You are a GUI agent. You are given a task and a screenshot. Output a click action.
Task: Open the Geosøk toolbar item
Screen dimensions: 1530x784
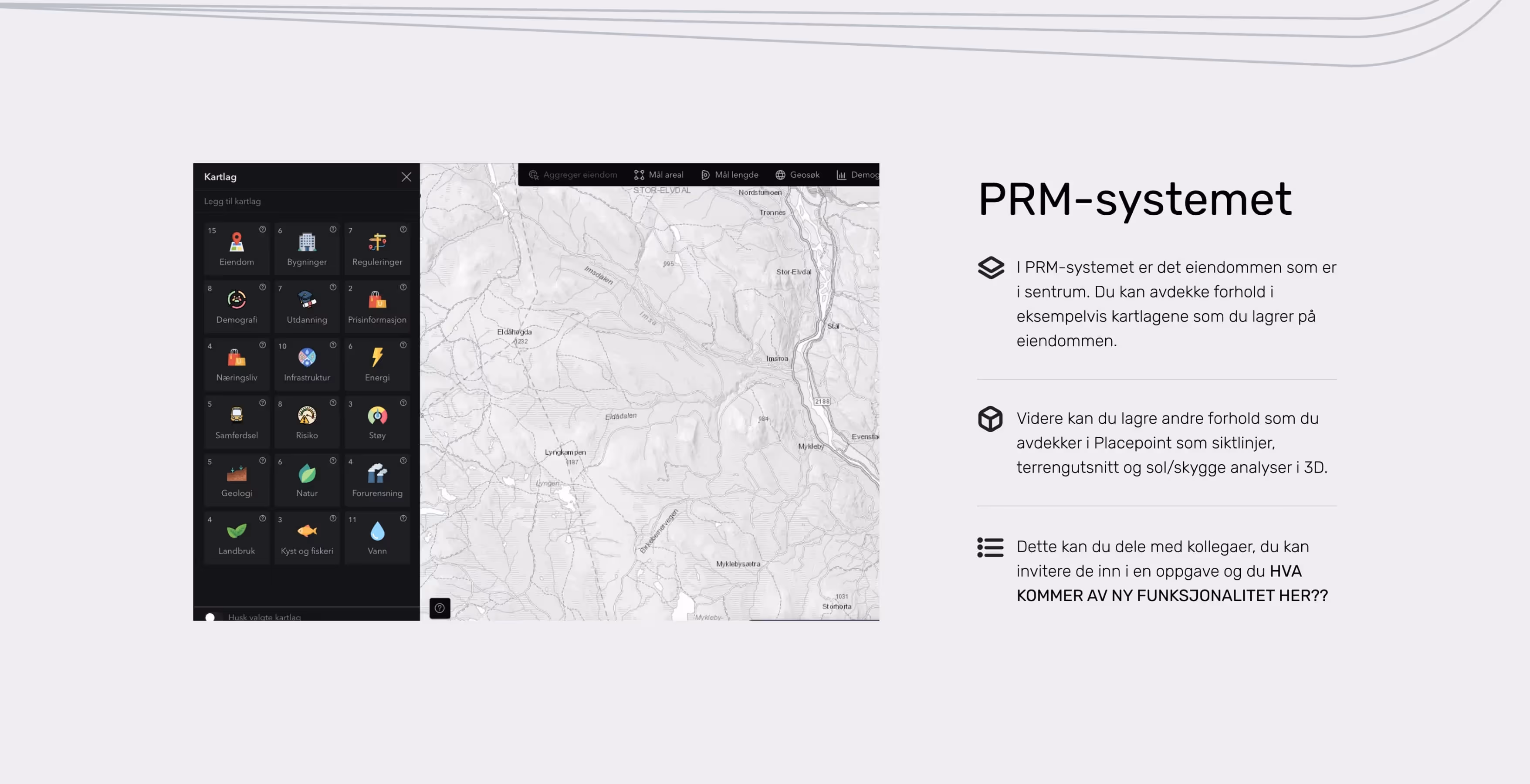[797, 175]
